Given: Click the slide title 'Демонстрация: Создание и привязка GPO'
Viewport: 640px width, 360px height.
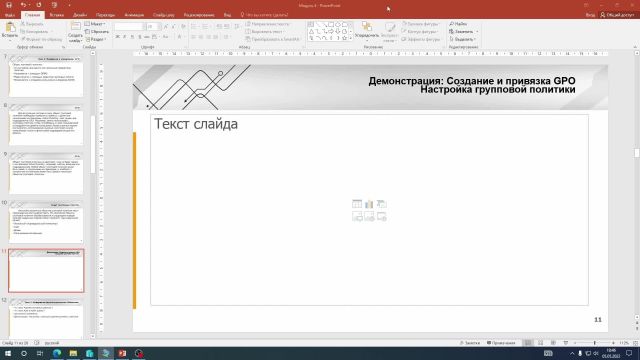Looking at the screenshot, I should point(472,80).
